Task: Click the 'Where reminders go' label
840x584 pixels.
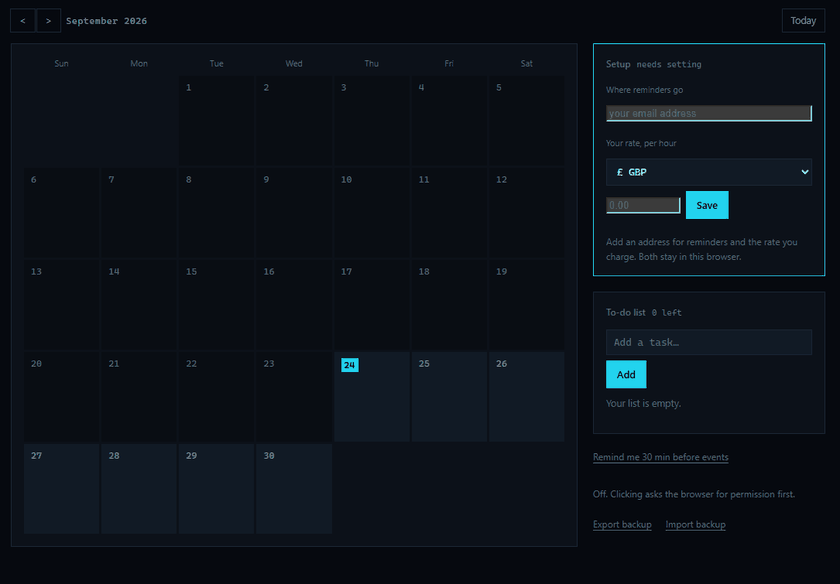Action: 644,89
